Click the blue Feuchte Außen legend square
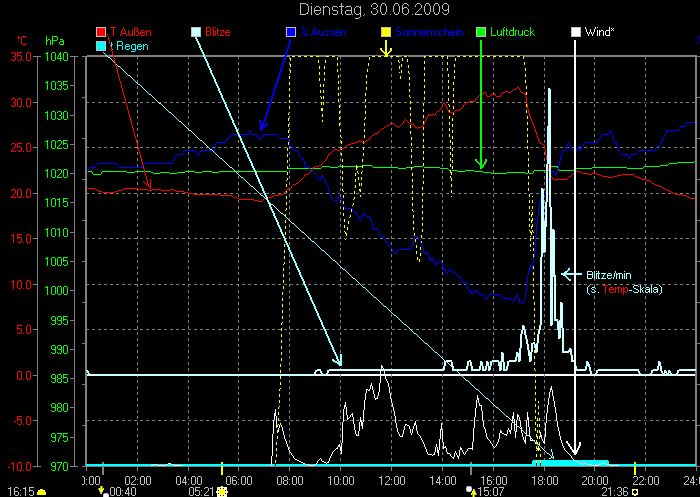Image resolution: width=700 pixels, height=497 pixels. tap(291, 32)
